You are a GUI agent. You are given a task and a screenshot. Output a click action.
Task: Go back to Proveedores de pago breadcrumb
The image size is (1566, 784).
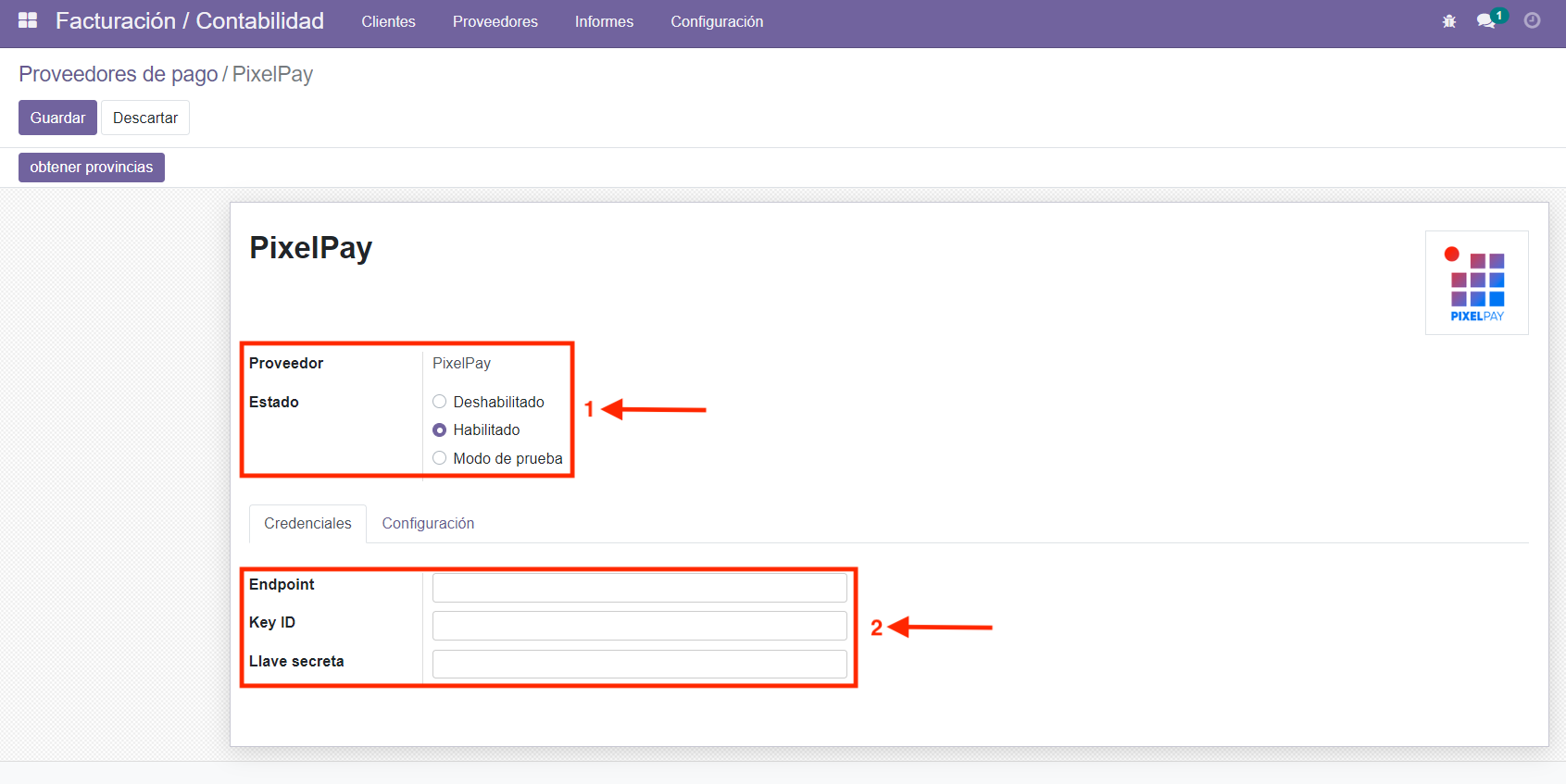[x=119, y=74]
